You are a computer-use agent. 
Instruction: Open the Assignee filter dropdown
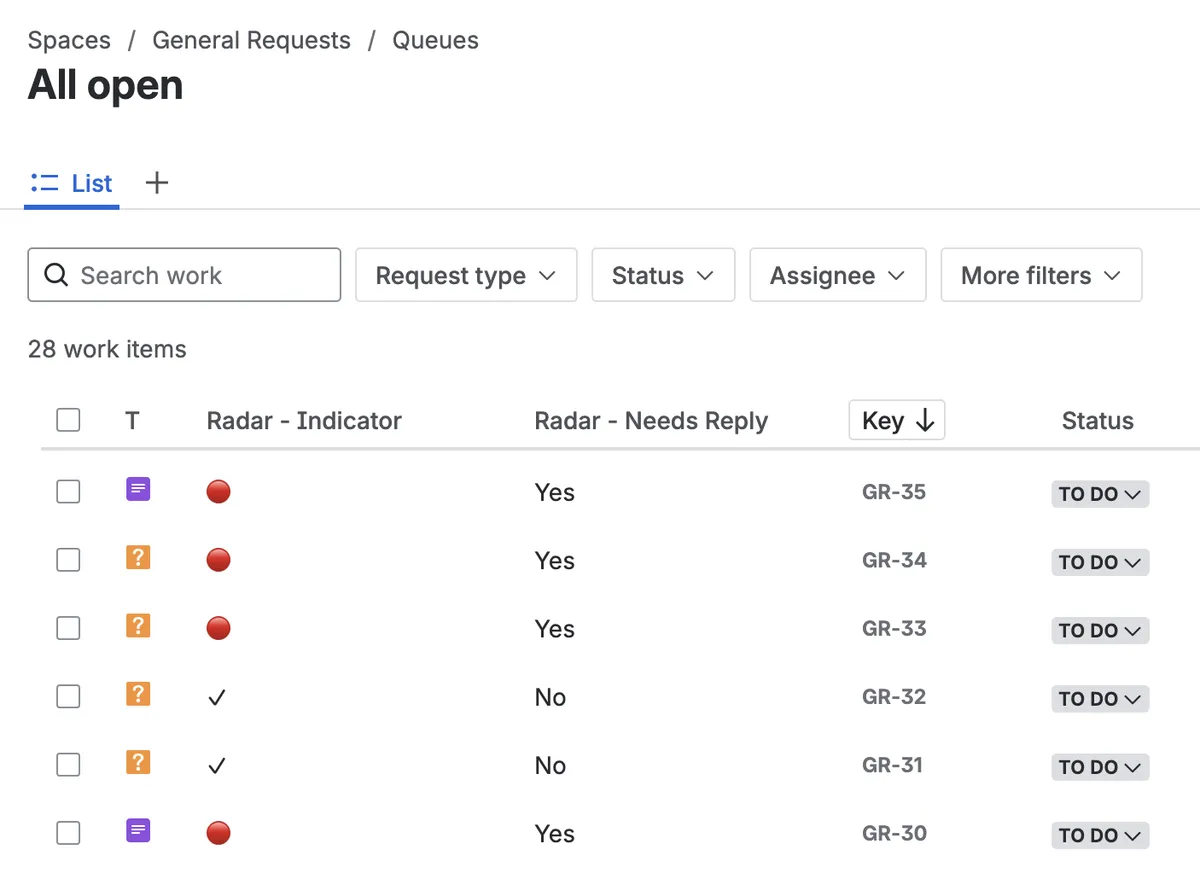click(x=838, y=275)
